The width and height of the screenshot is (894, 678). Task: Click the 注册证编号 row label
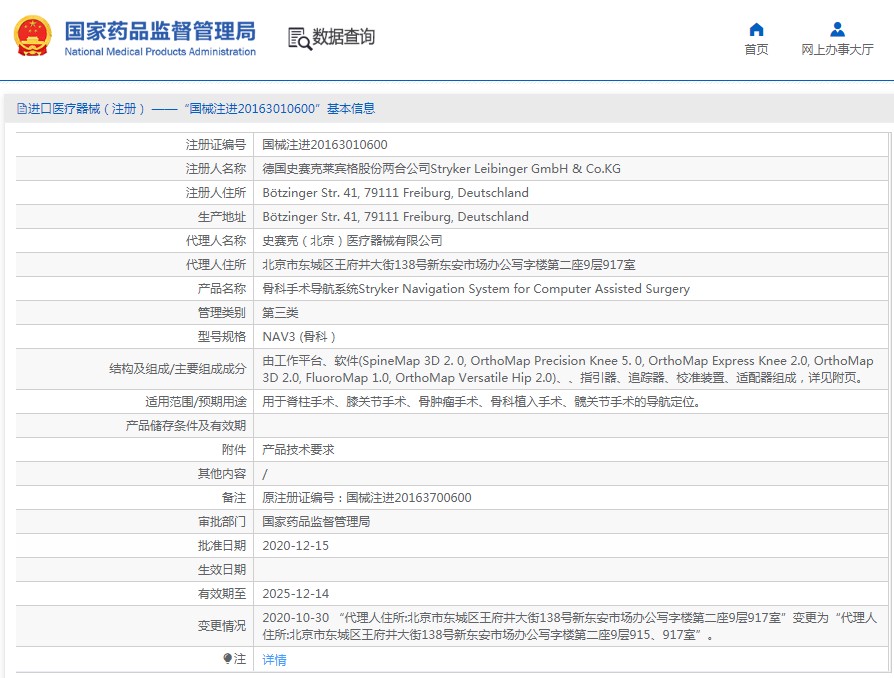point(216,145)
